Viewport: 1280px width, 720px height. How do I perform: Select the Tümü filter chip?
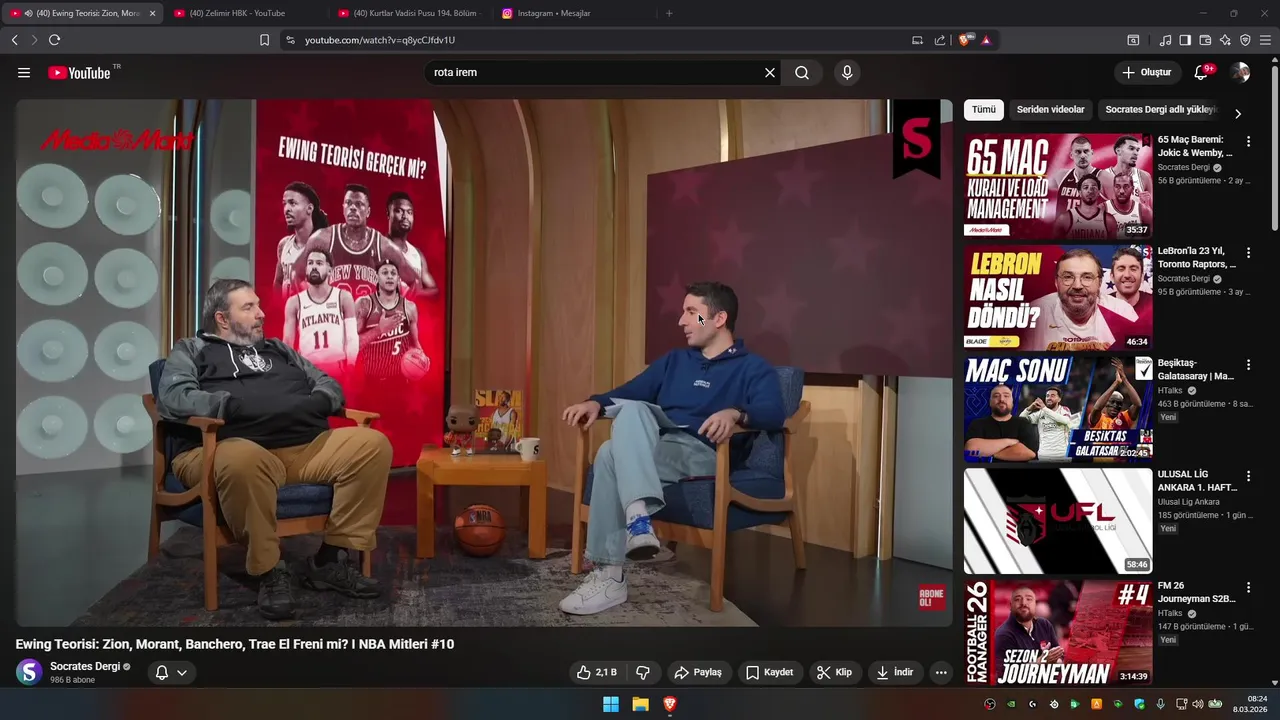click(984, 110)
